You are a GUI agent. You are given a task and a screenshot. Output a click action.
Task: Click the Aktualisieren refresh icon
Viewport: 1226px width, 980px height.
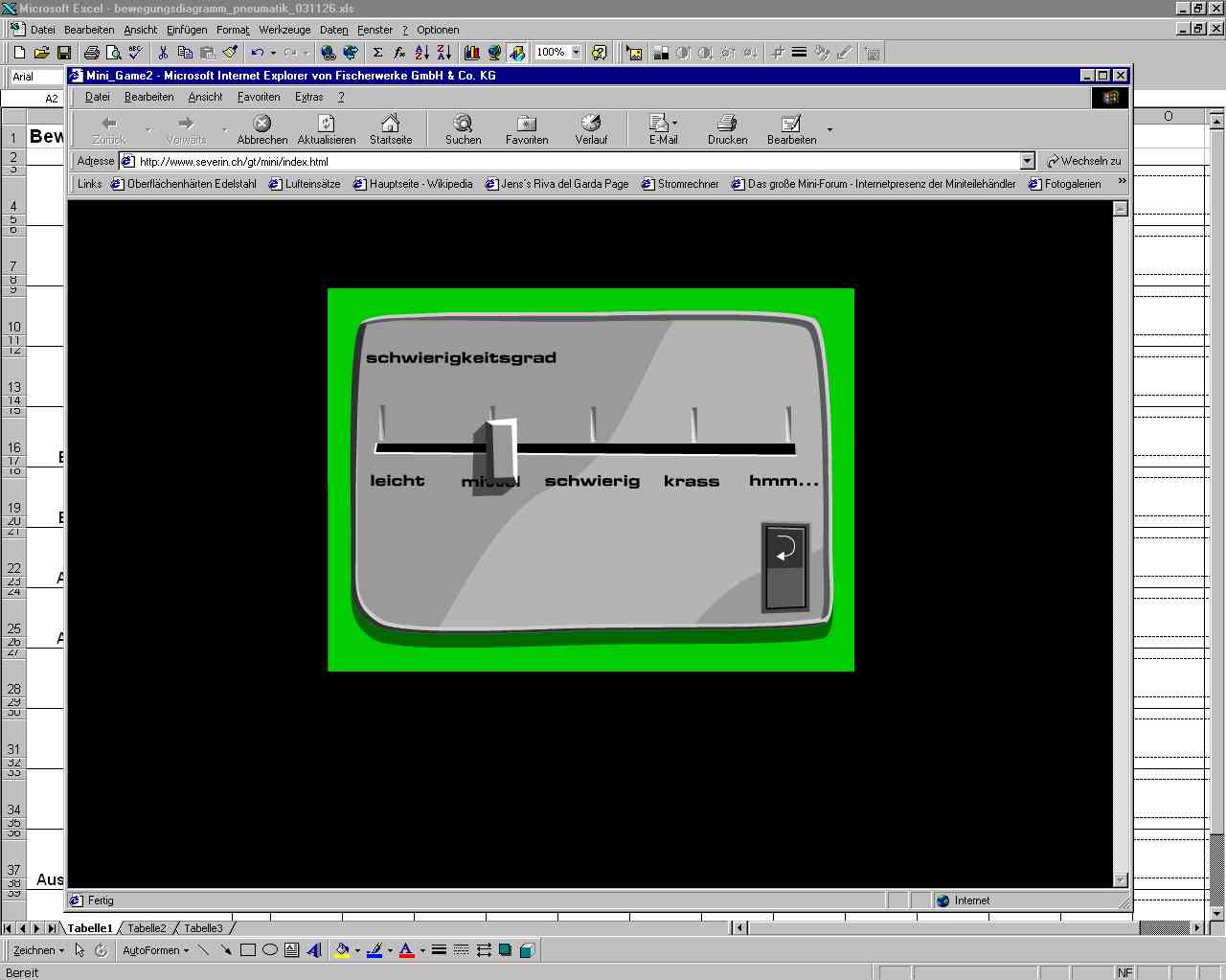pyautogui.click(x=326, y=128)
